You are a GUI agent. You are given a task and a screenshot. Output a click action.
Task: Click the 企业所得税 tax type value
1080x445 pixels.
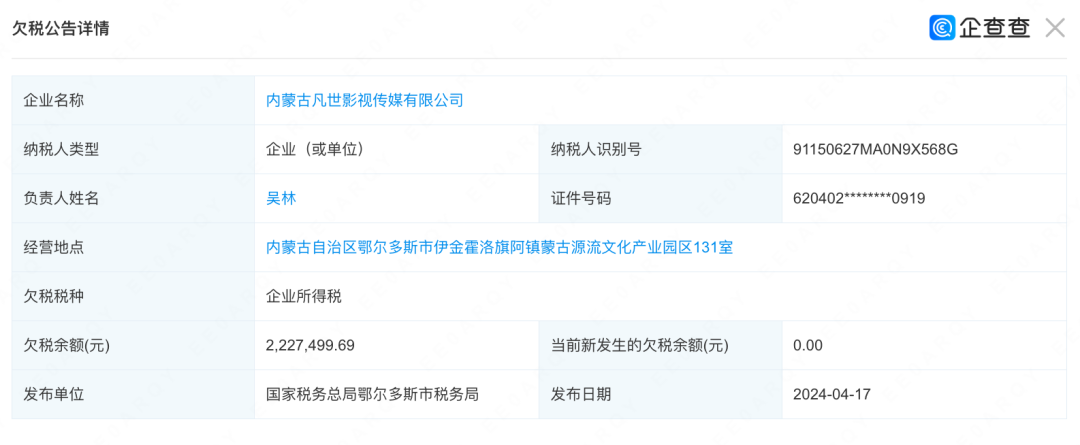tap(304, 296)
